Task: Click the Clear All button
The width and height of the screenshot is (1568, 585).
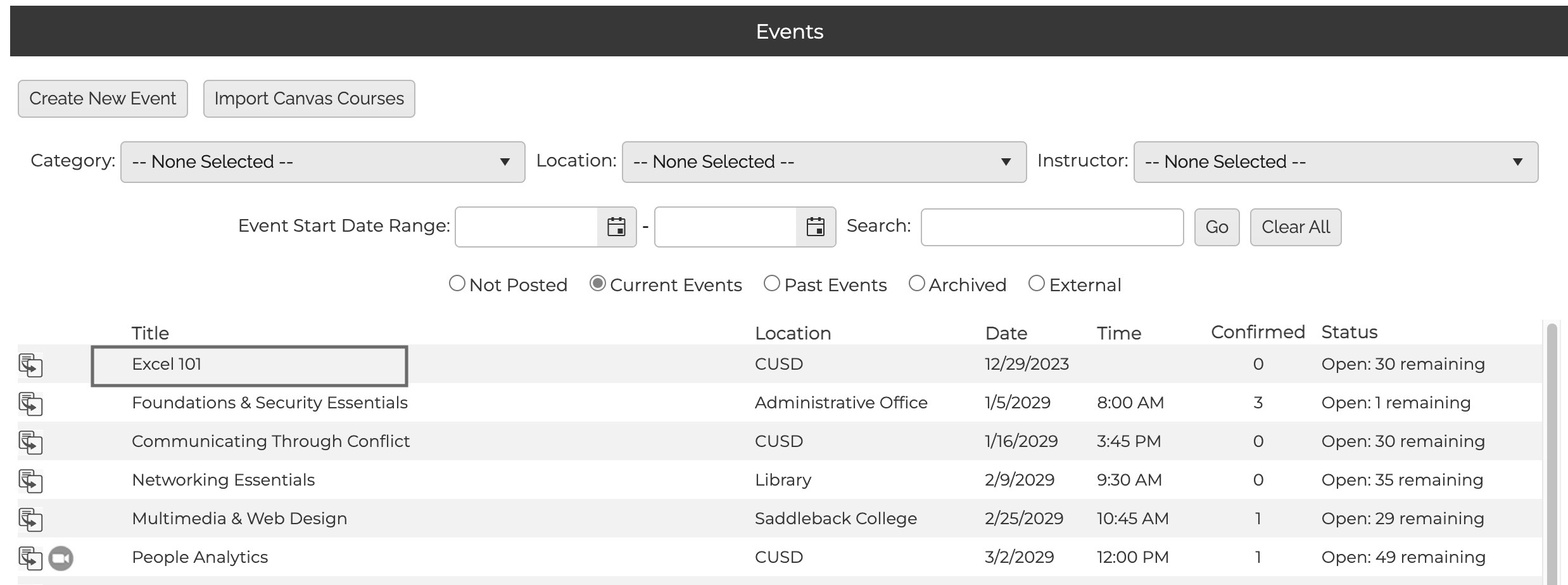Action: click(x=1296, y=227)
